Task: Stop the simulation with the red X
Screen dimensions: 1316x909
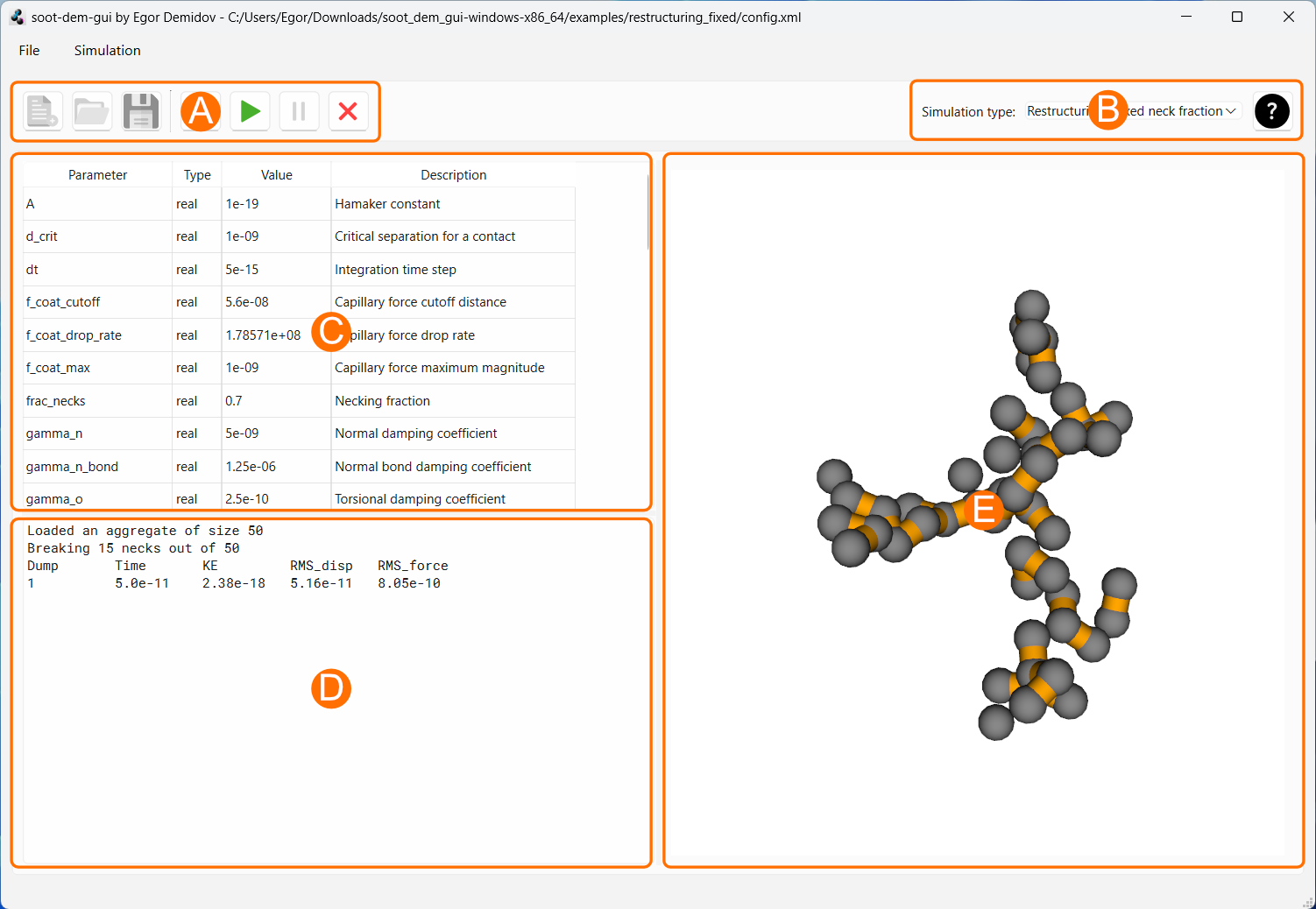Action: click(x=348, y=111)
